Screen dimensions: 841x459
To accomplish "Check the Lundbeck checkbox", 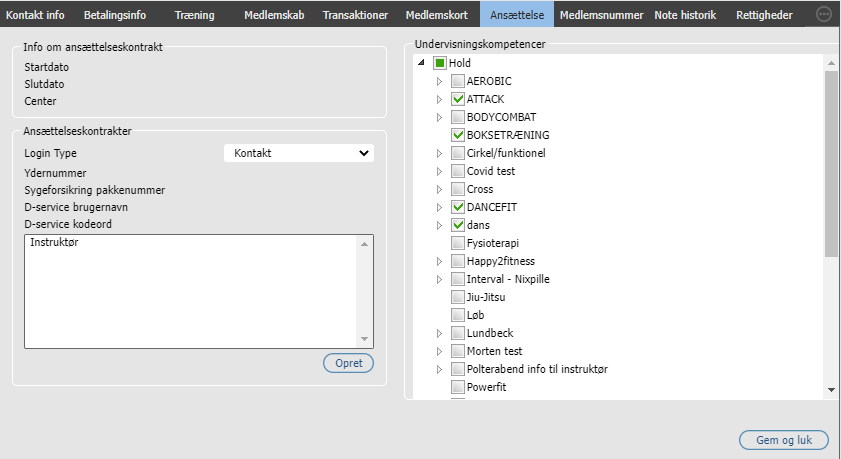I will pos(458,333).
